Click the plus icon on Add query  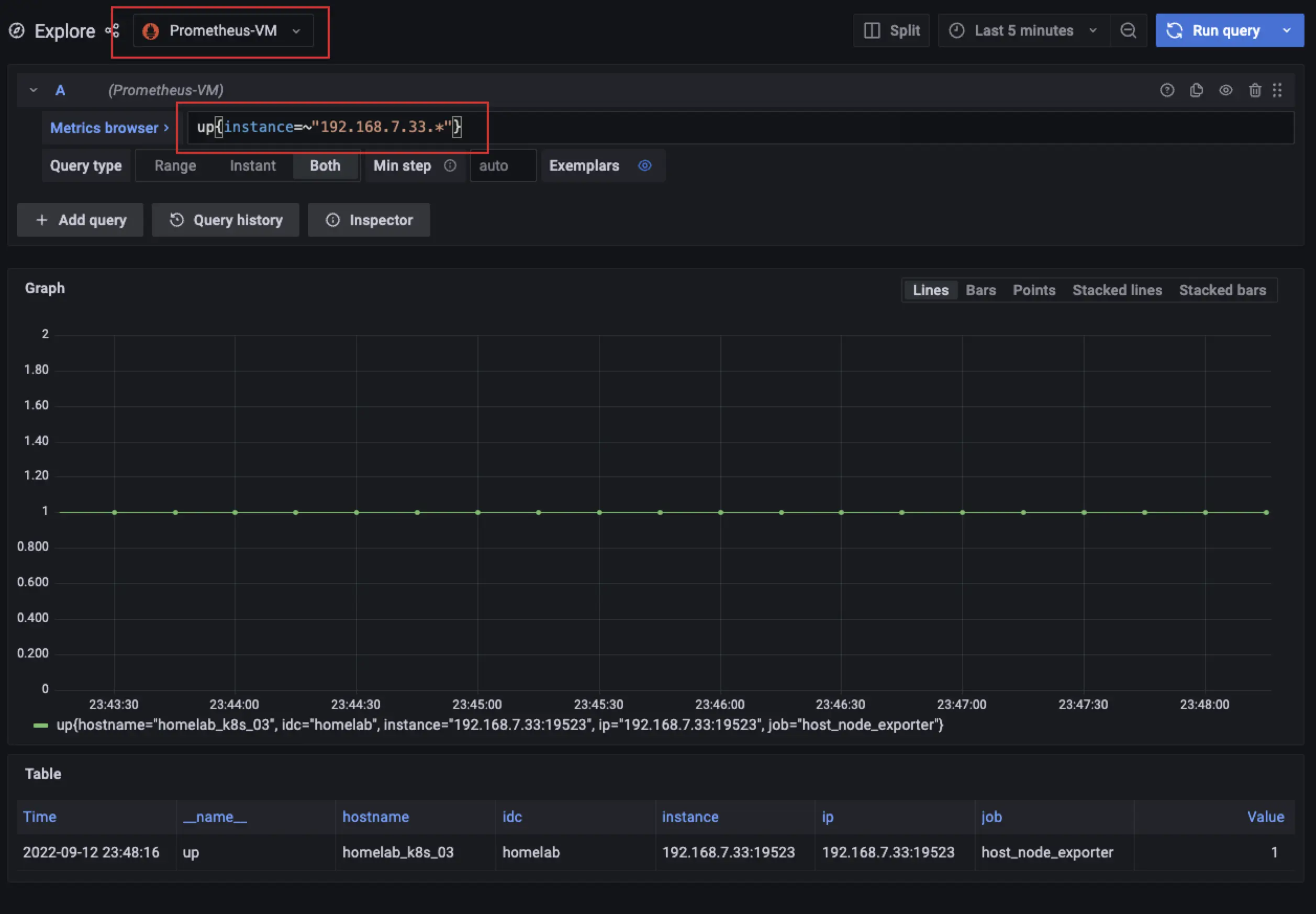tap(42, 220)
